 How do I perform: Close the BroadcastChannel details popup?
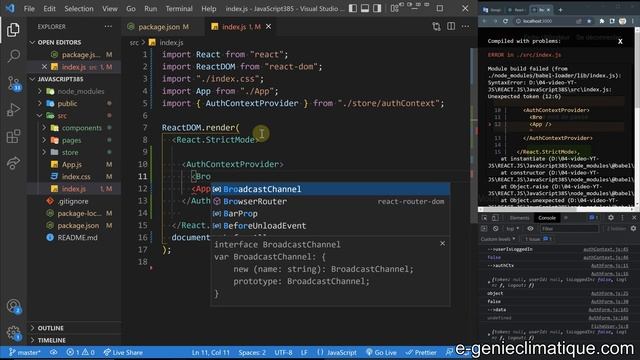click(x=442, y=243)
